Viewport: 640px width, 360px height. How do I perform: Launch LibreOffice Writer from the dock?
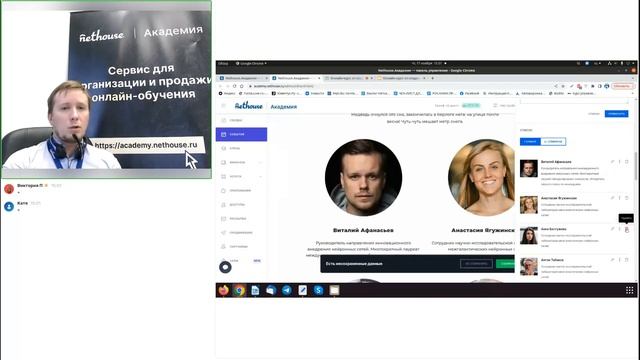point(255,290)
